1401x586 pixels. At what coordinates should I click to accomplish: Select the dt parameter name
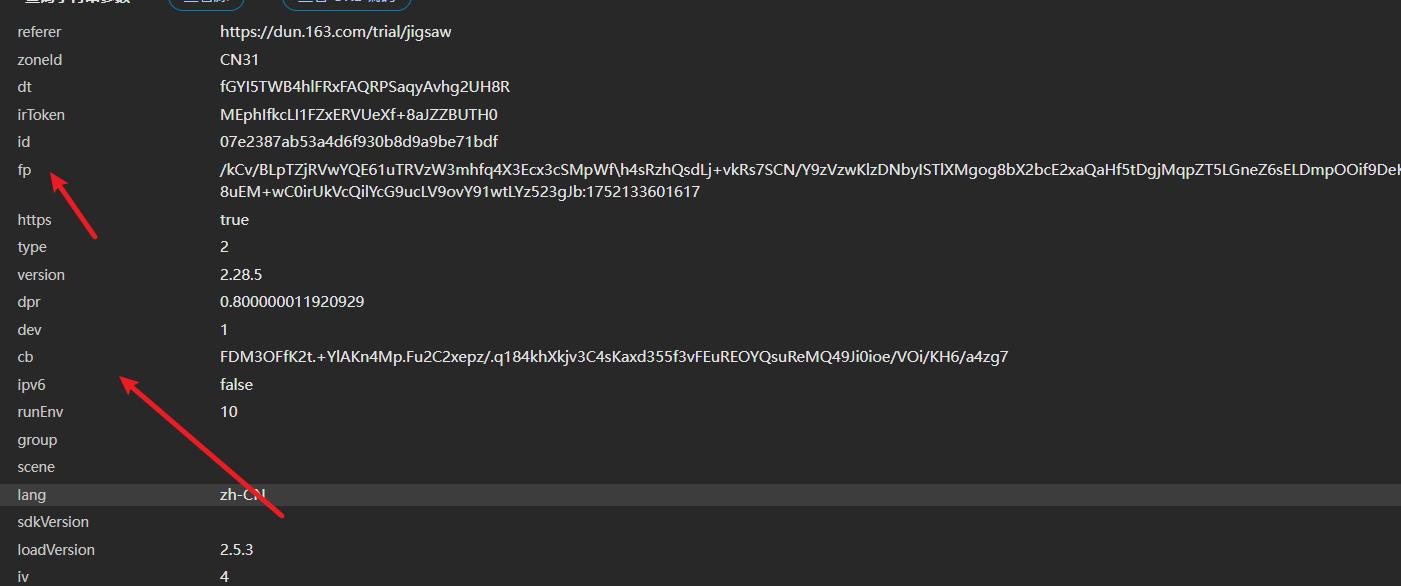click(x=25, y=87)
